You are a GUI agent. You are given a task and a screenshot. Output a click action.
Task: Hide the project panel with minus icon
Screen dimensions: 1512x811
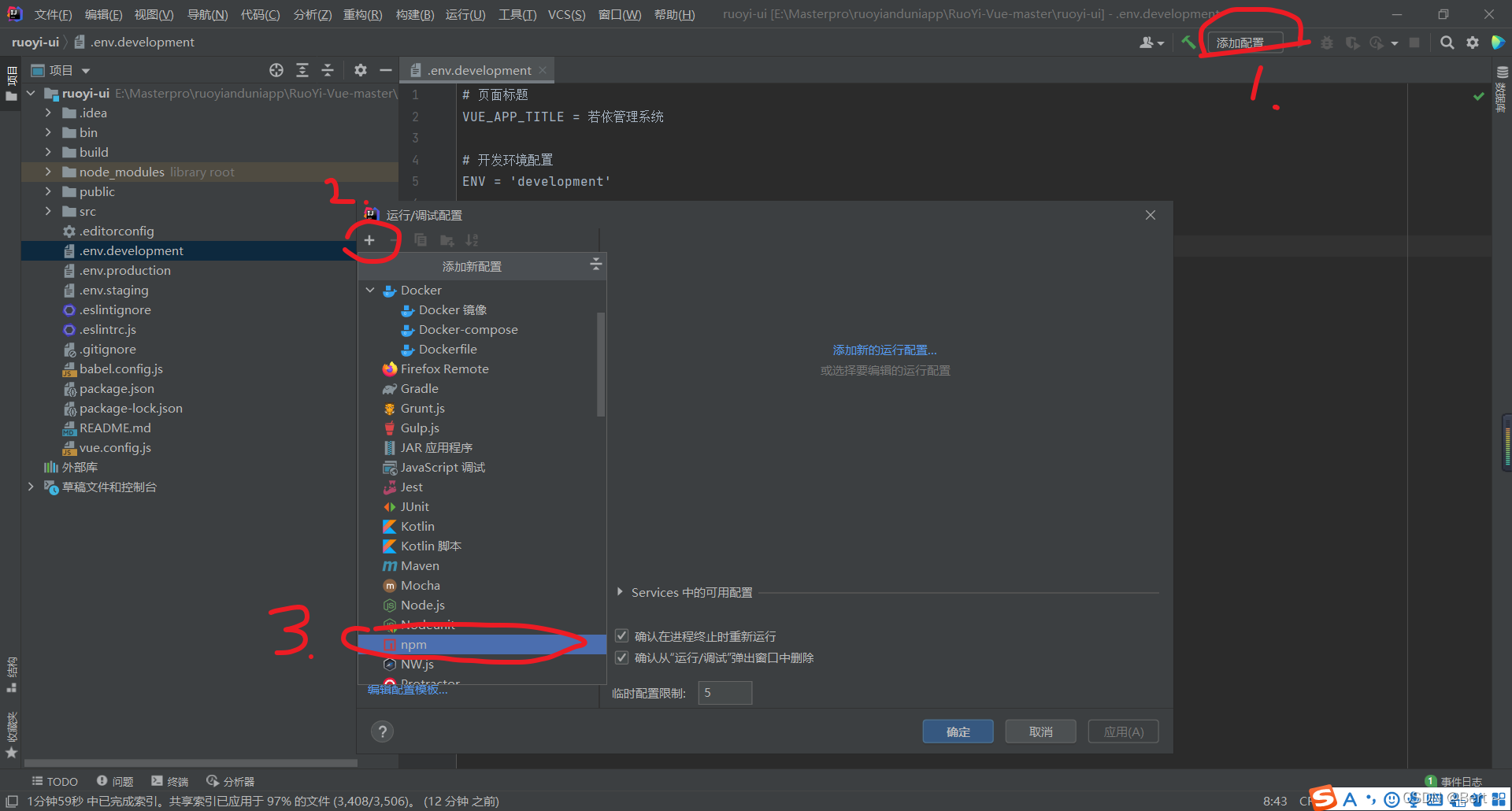(386, 70)
